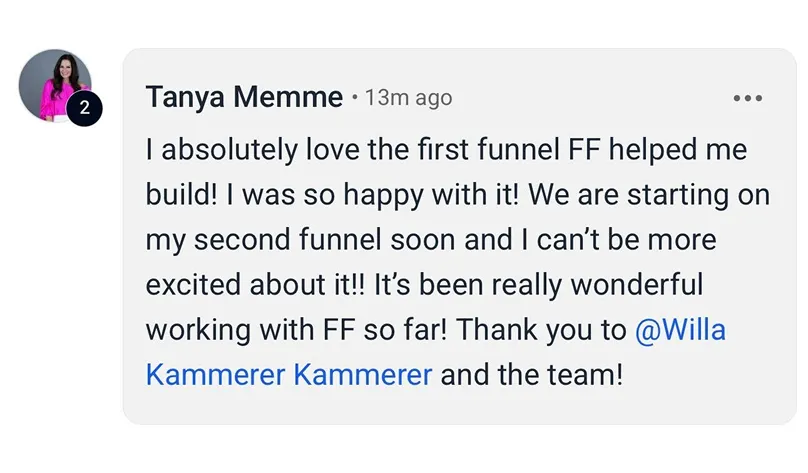
Task: Open profile via the Tanya Memme name
Action: point(244,97)
